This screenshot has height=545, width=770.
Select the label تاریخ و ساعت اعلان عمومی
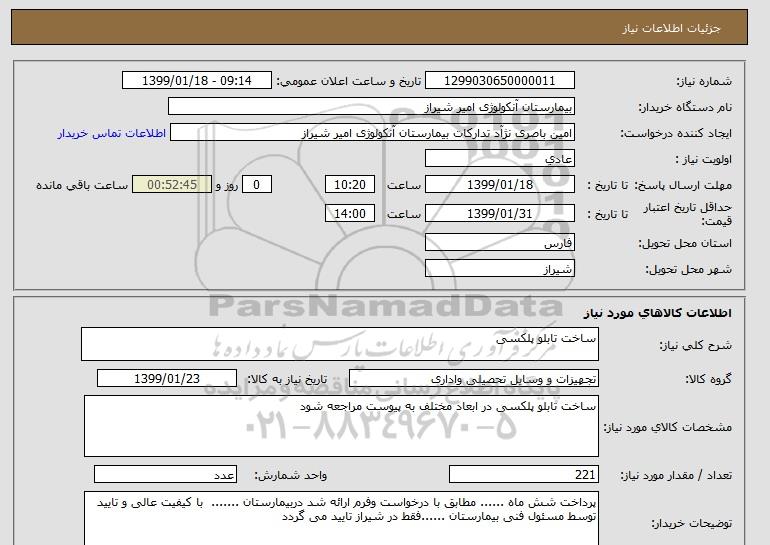(349, 81)
